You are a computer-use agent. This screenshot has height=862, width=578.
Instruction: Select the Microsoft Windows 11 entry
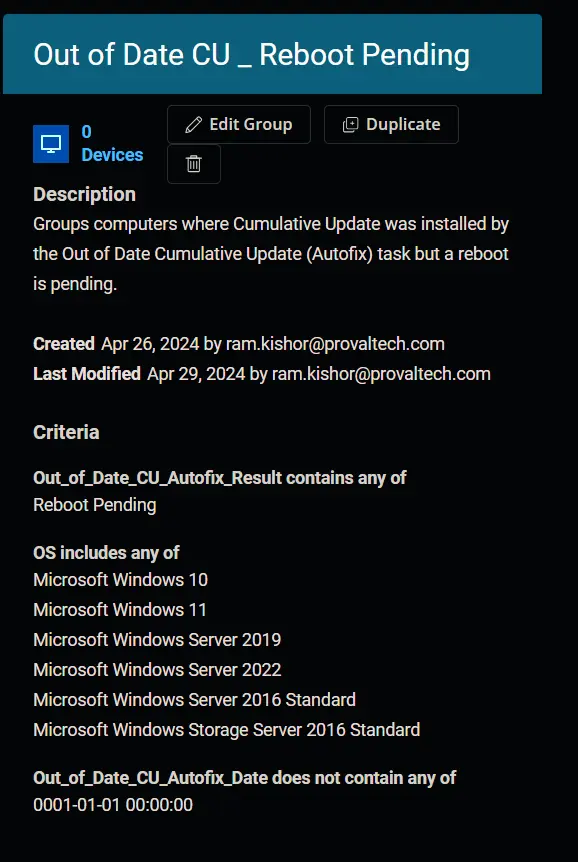[x=120, y=610]
